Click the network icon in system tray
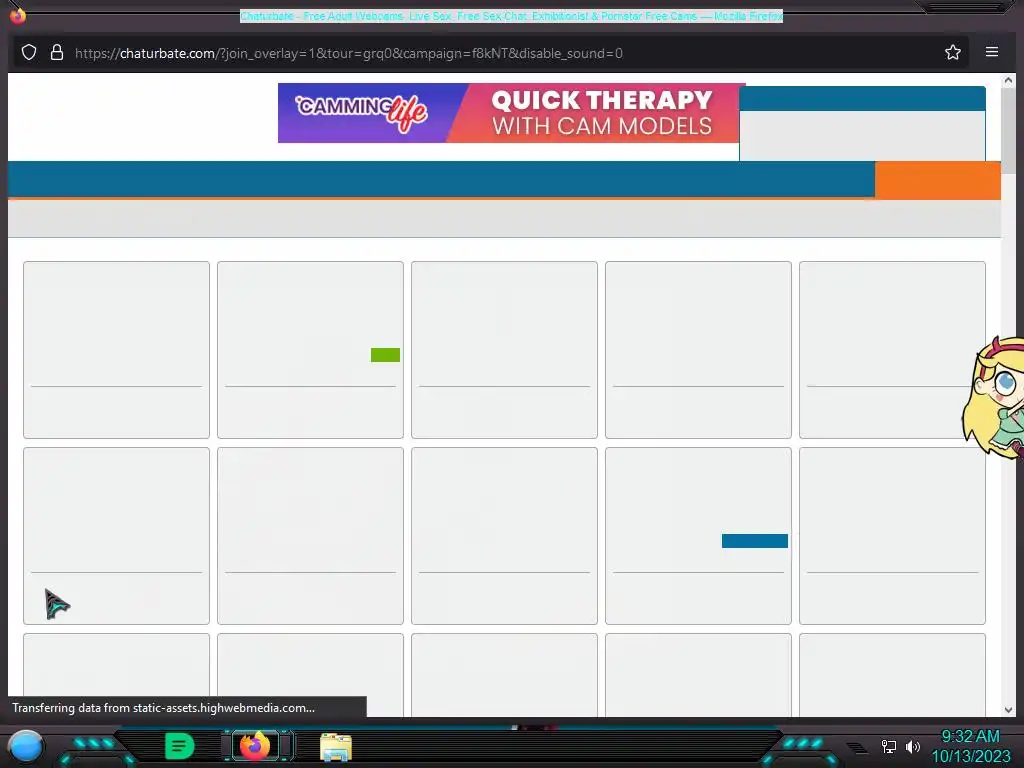This screenshot has height=768, width=1024. (x=889, y=746)
